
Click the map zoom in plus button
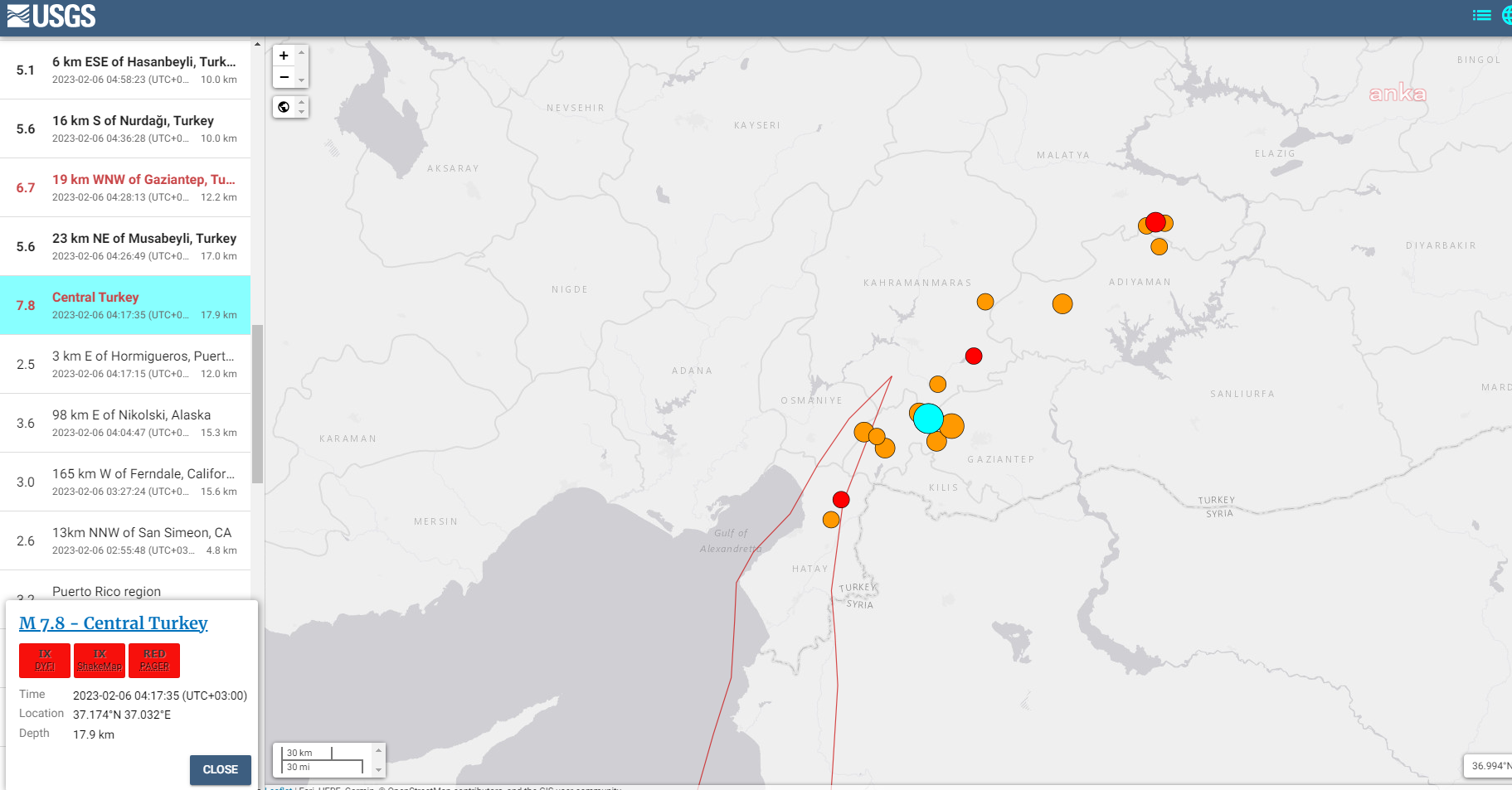(x=284, y=56)
